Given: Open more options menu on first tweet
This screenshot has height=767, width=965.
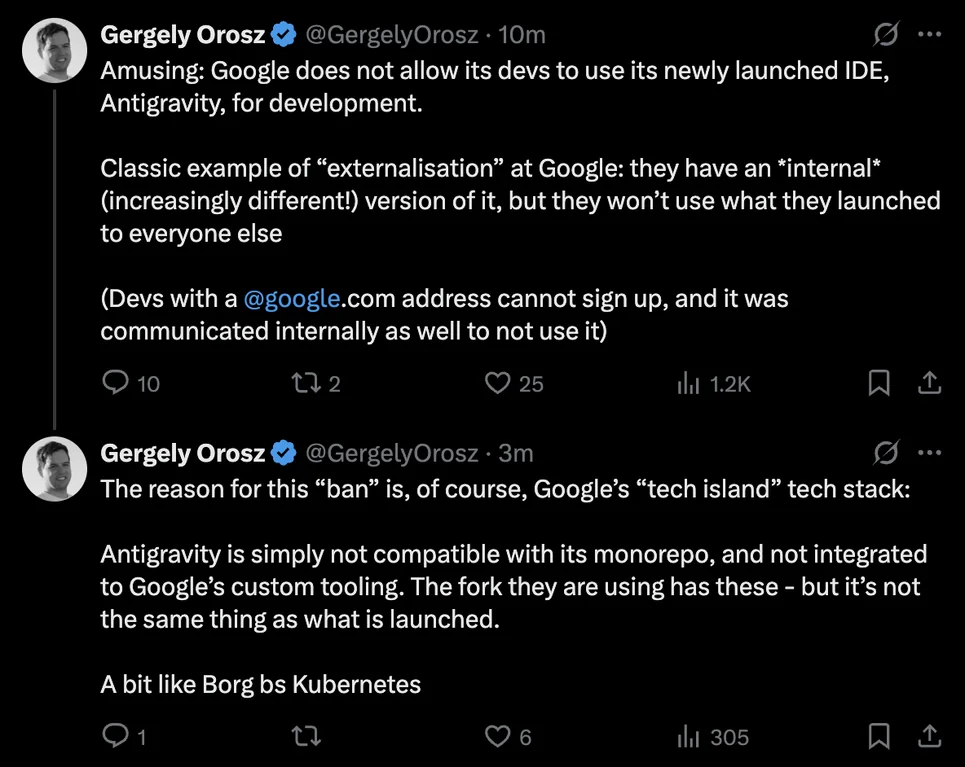Looking at the screenshot, I should click(x=929, y=35).
